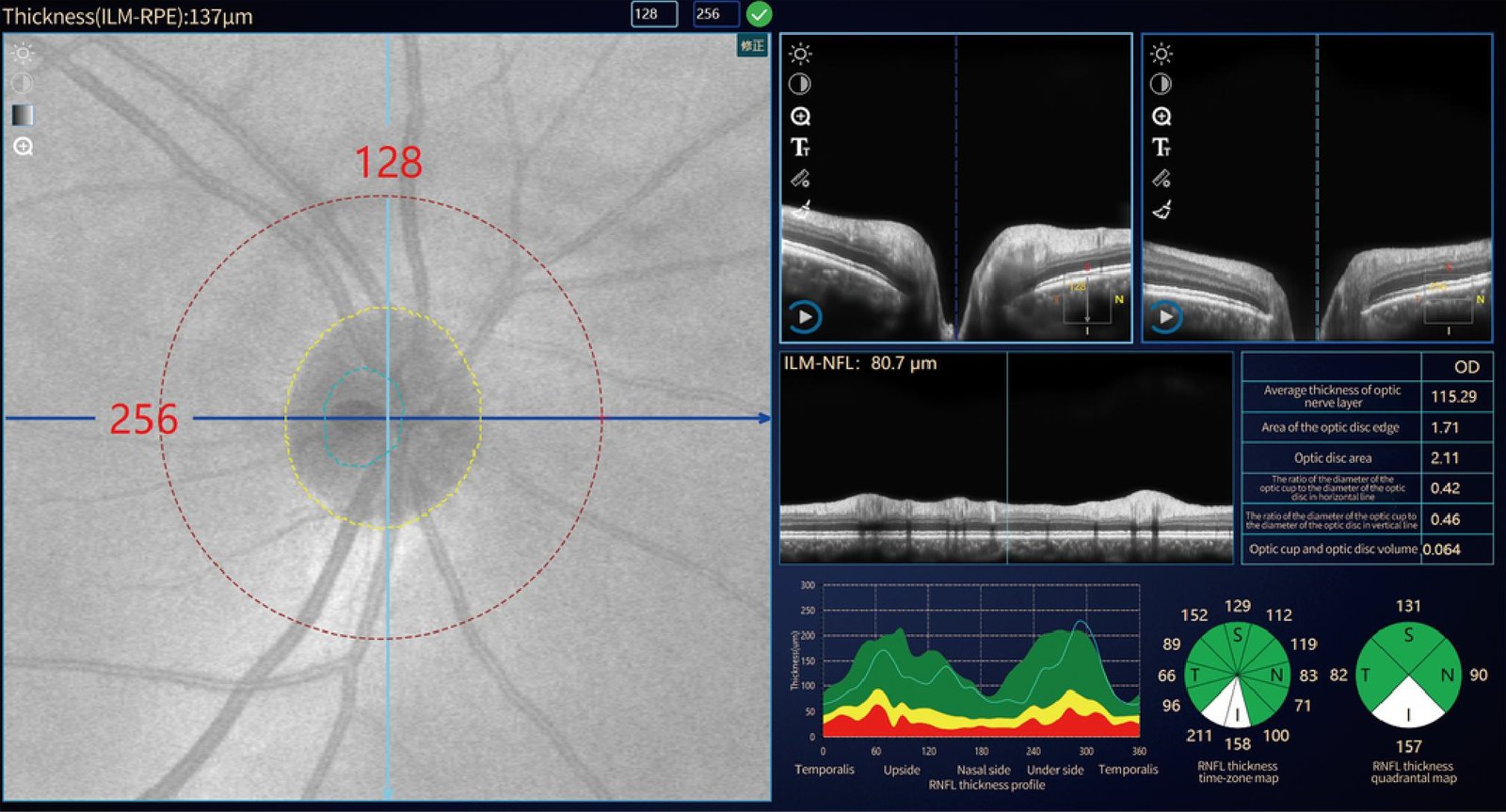Click the grayscale gradient icon on the fundus image
The height and width of the screenshot is (812, 1506).
(23, 115)
